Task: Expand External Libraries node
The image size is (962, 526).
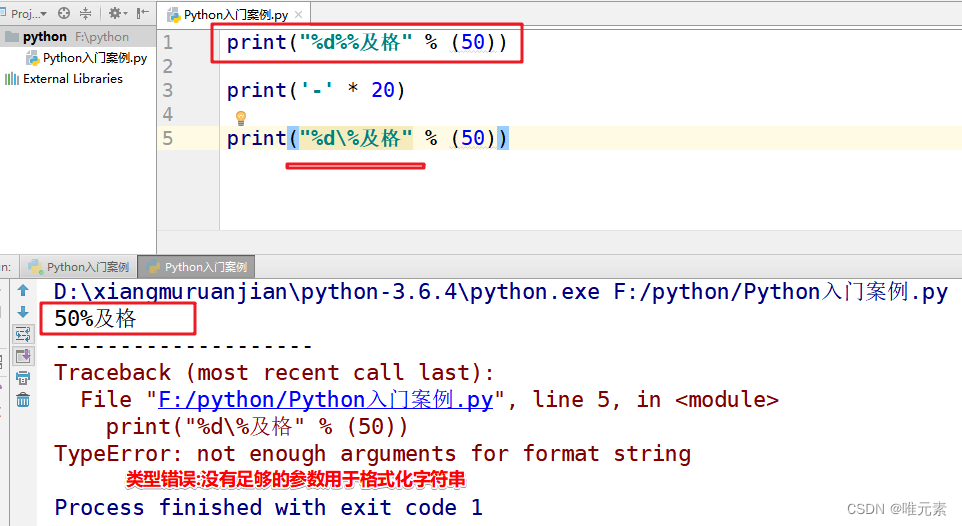Action: click(64, 79)
